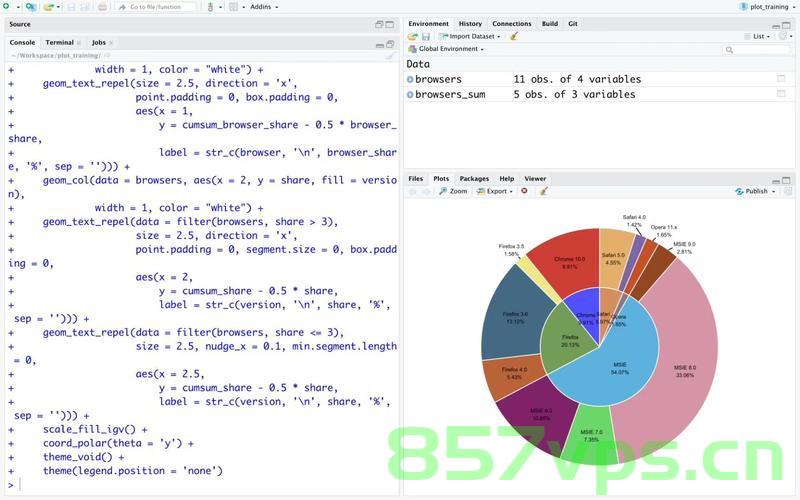800x500 pixels.
Task: Click the view-directory arrow beside console path
Action: 107,56
